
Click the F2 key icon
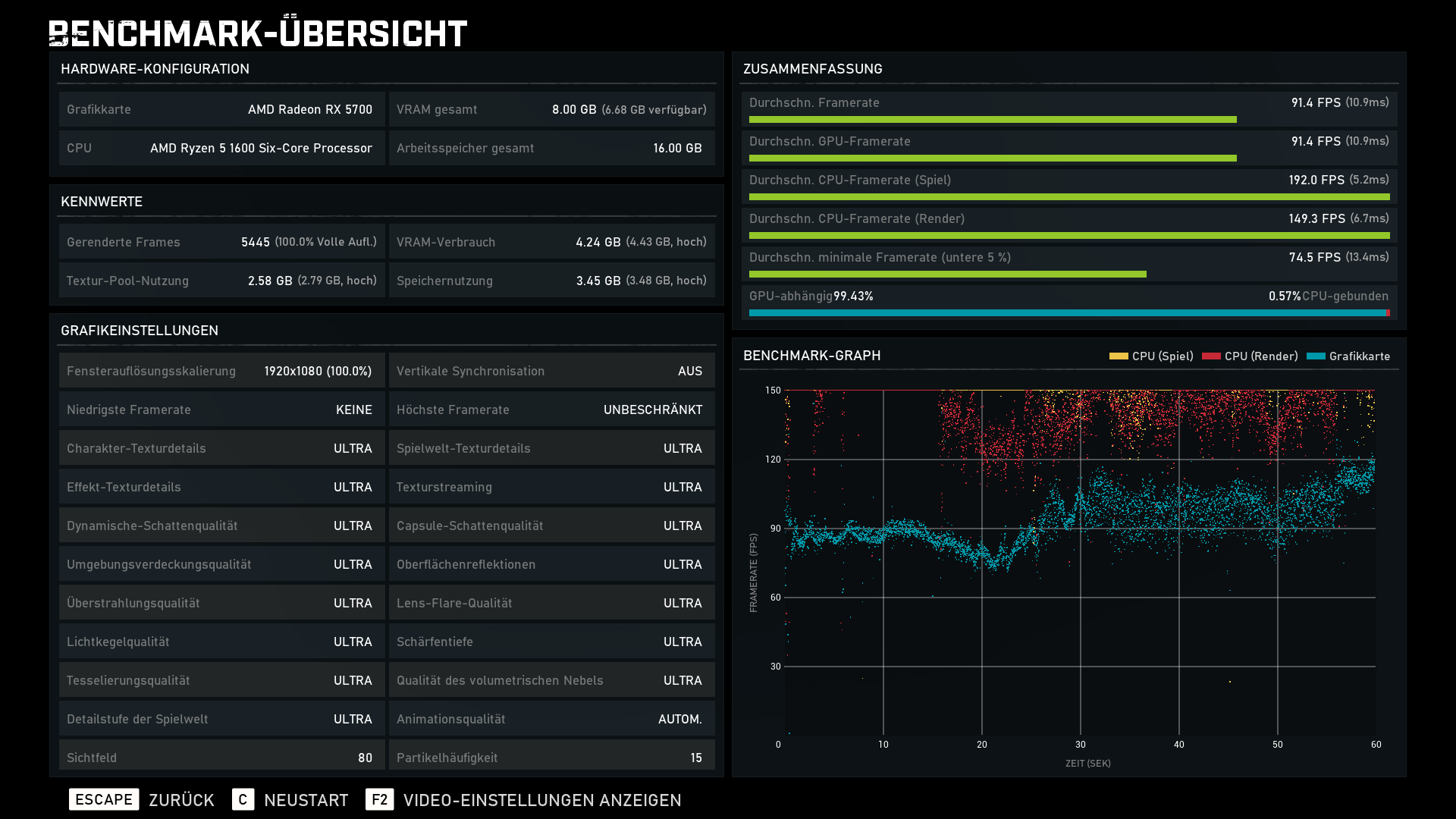coord(379,799)
